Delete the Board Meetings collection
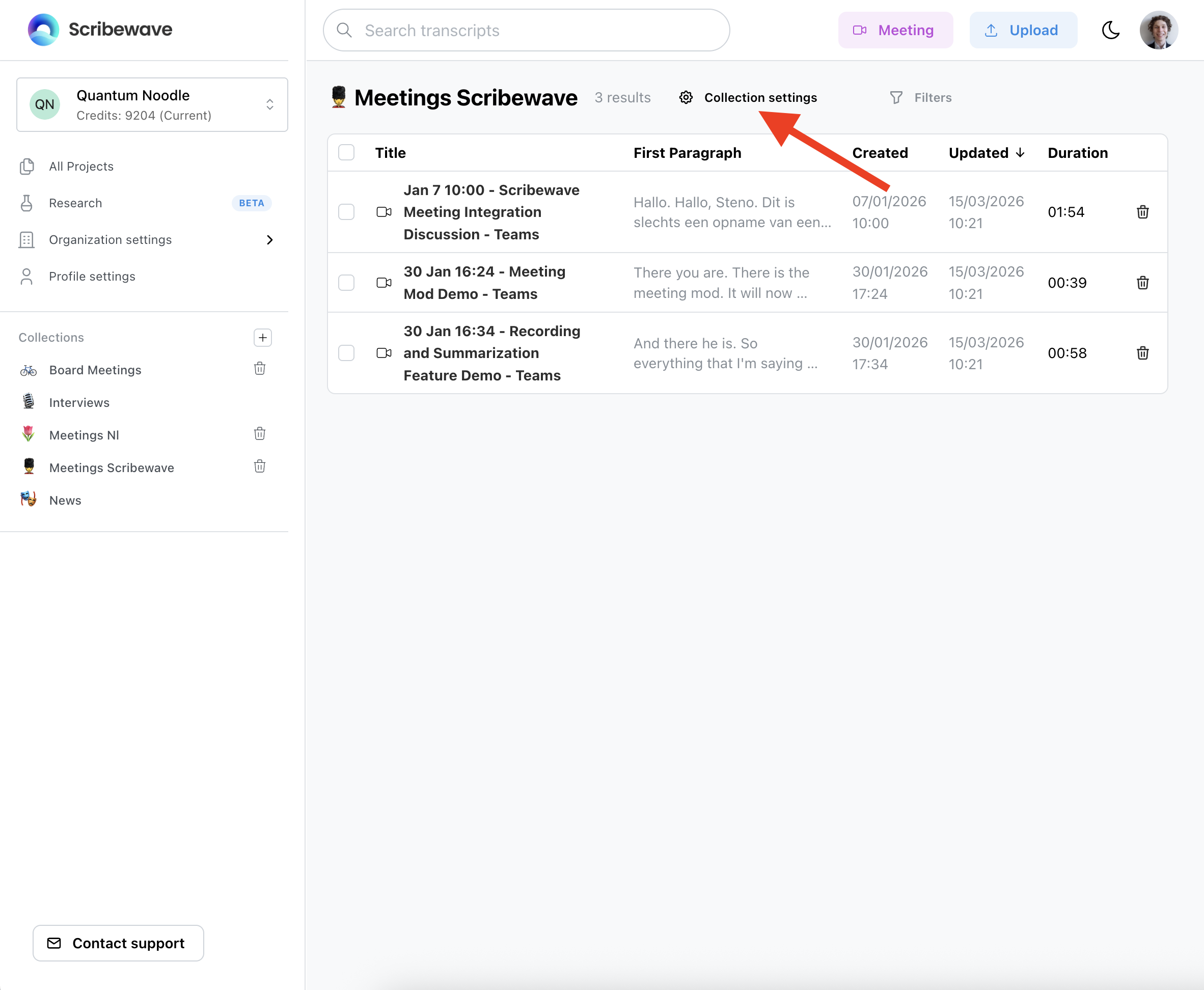The width and height of the screenshot is (1204, 990). [260, 369]
